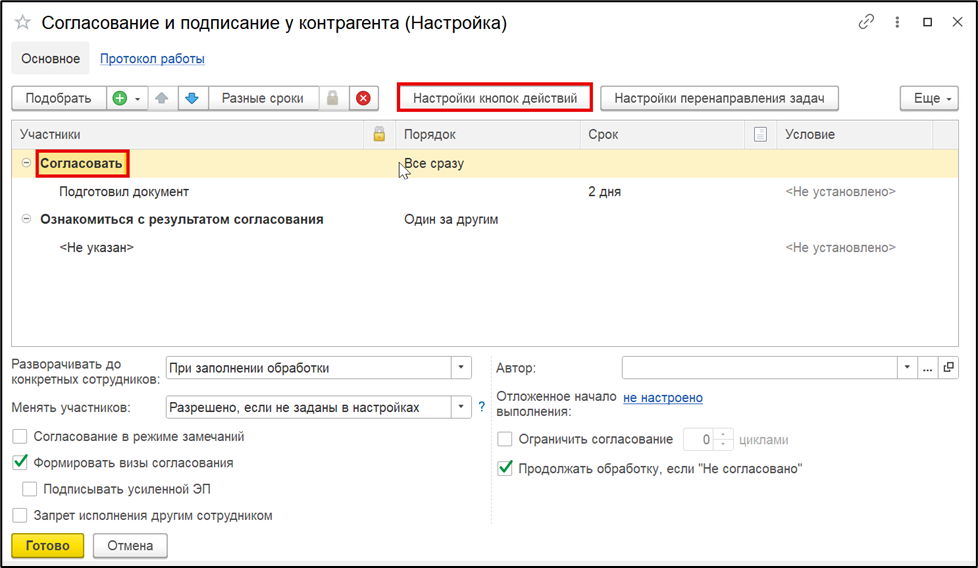Click the lock column header icon
The image size is (978, 568).
click(x=379, y=134)
